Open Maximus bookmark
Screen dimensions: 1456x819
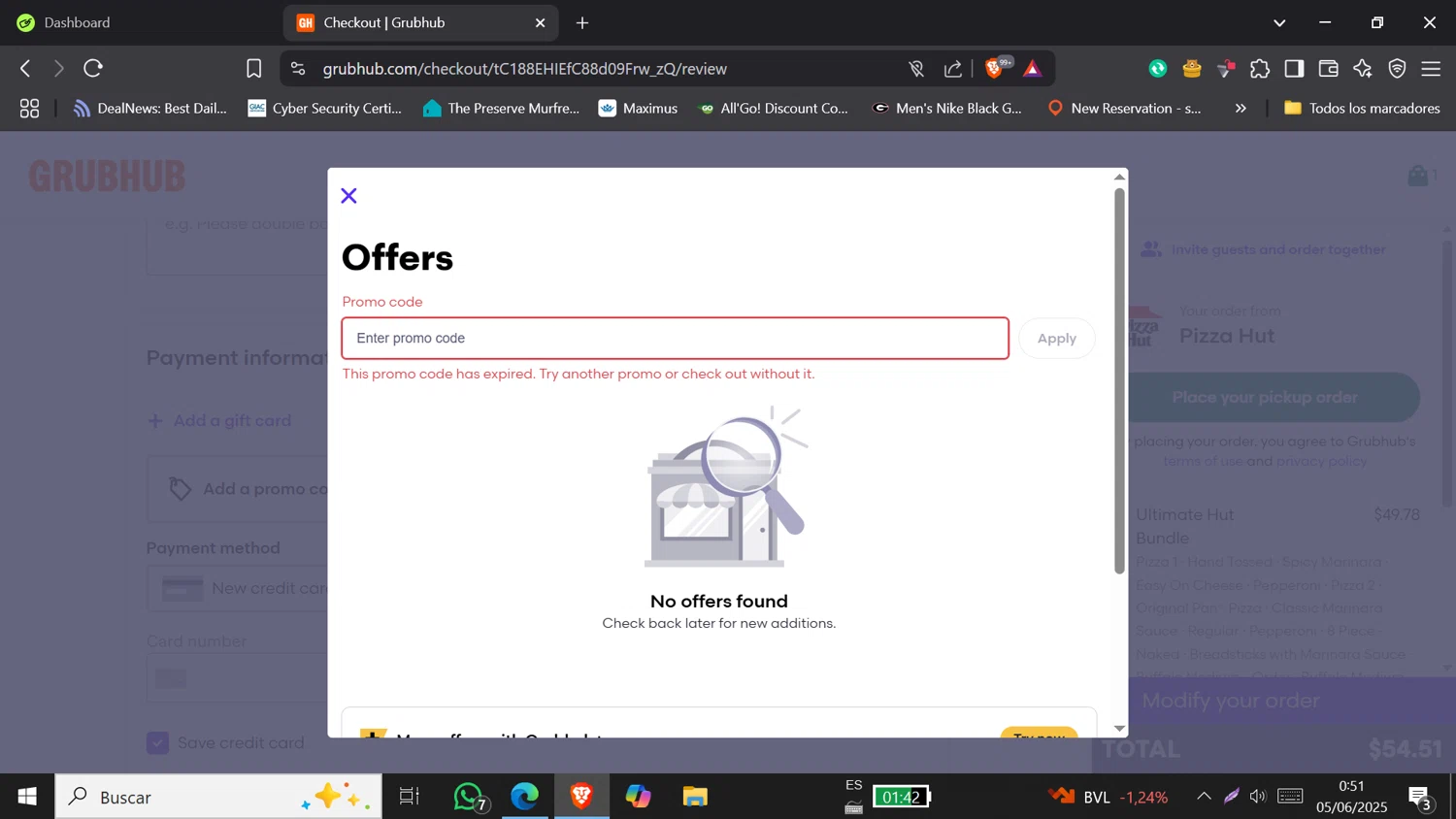click(638, 109)
